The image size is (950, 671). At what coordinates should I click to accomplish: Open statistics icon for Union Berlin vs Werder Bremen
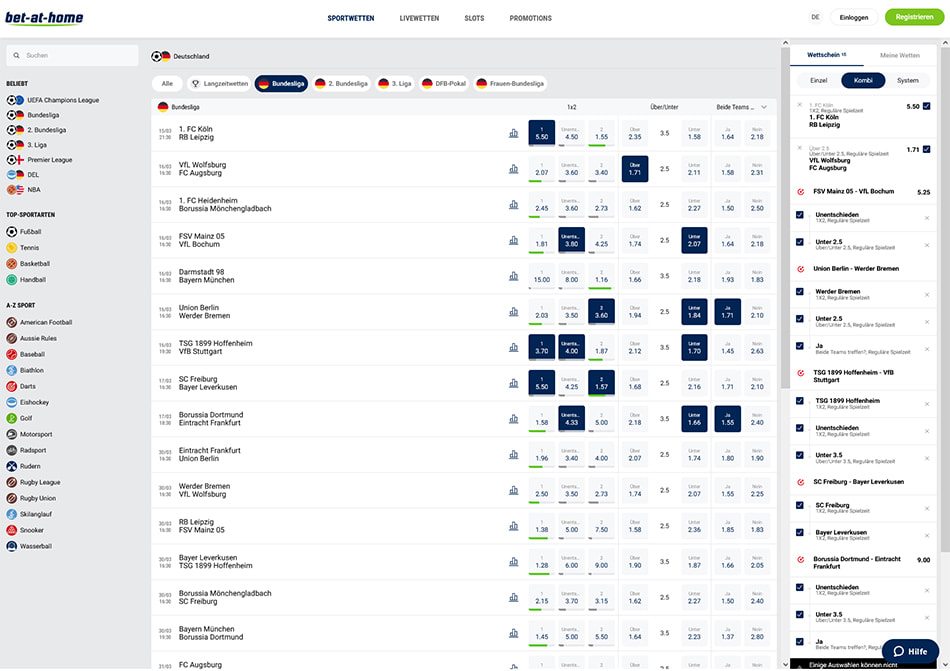(513, 312)
